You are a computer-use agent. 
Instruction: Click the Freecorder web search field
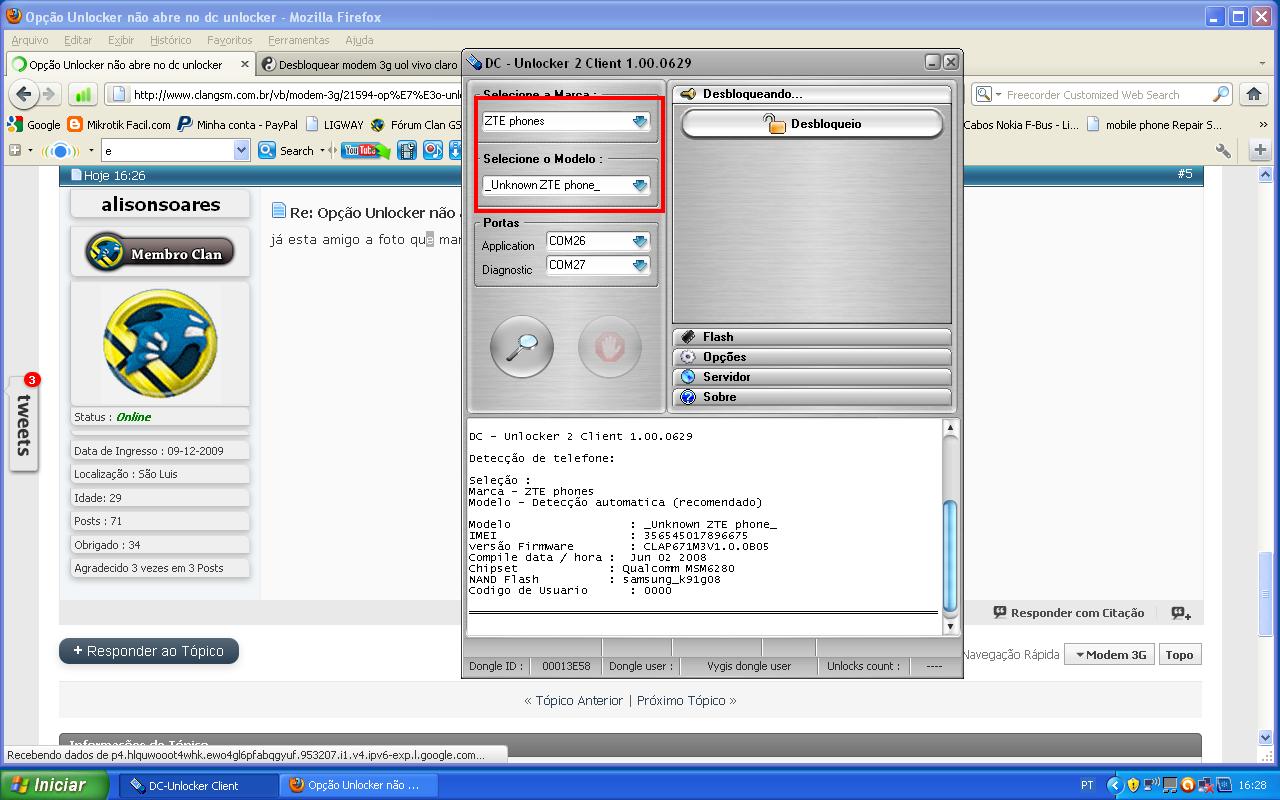point(1106,95)
